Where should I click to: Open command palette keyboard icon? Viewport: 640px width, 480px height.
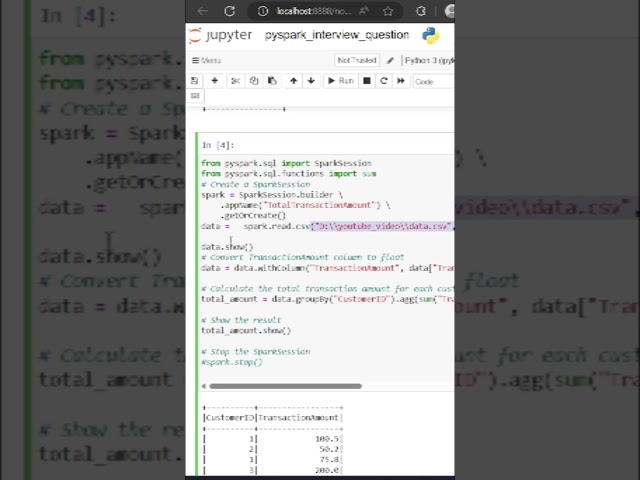[x=195, y=96]
